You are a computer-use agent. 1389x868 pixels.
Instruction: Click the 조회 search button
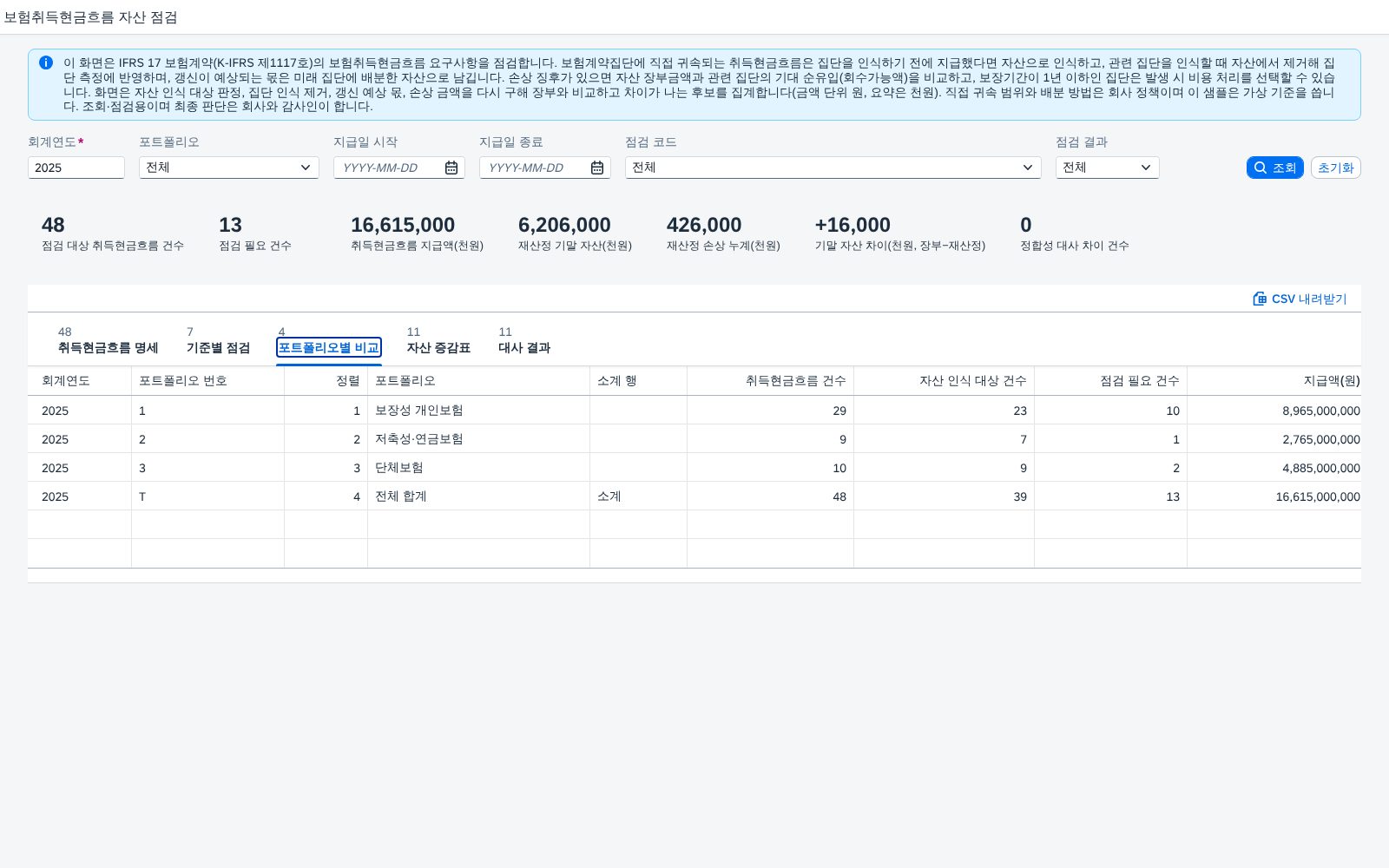[1274, 168]
